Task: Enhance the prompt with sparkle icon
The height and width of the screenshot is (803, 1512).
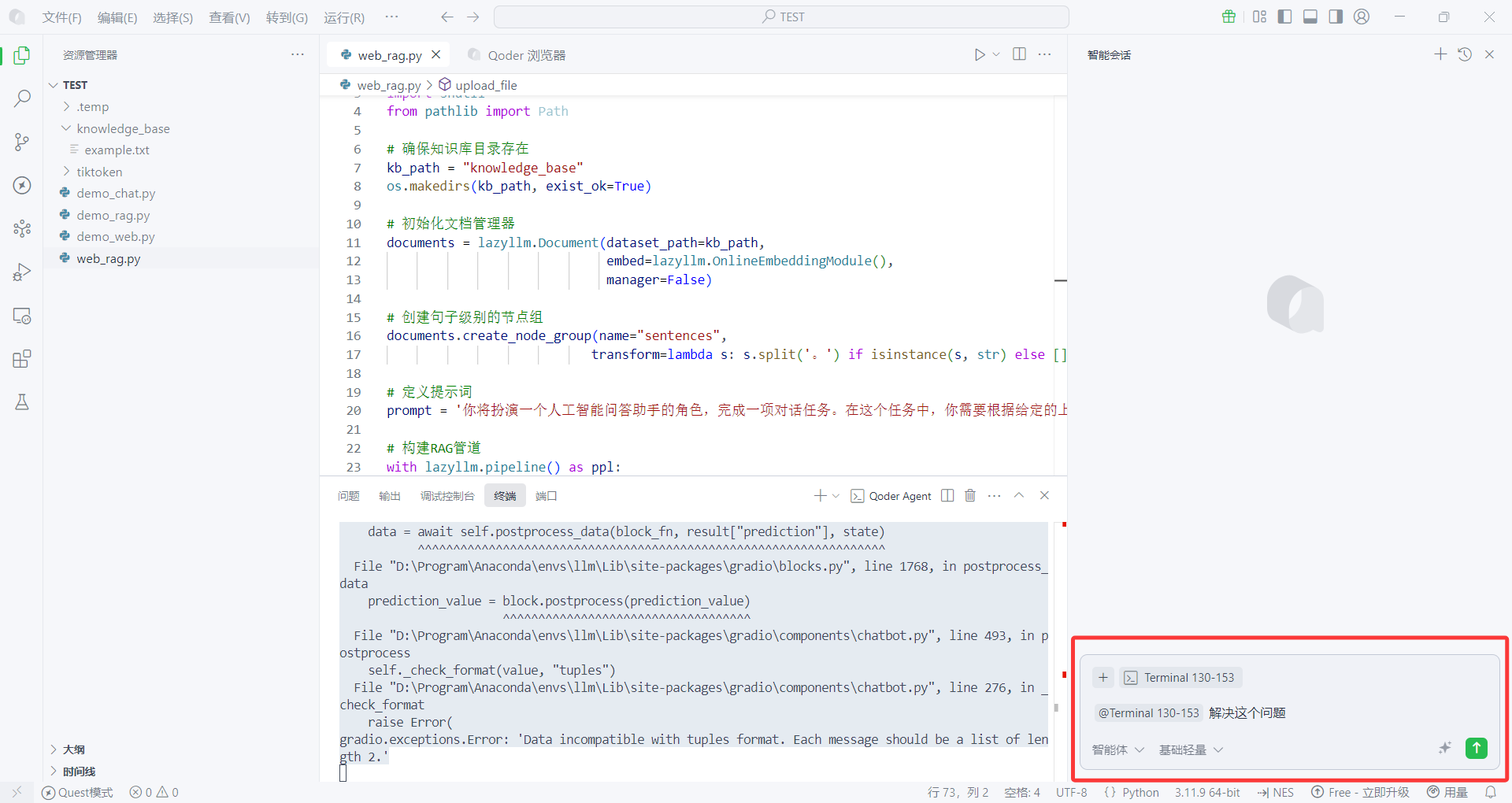Action: point(1445,748)
